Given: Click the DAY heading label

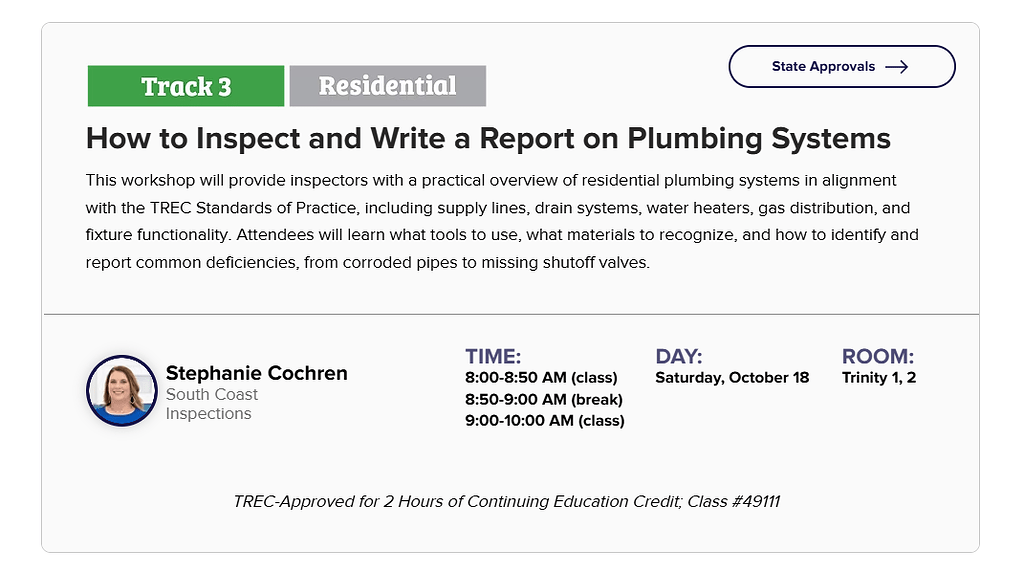Looking at the screenshot, I should point(679,356).
